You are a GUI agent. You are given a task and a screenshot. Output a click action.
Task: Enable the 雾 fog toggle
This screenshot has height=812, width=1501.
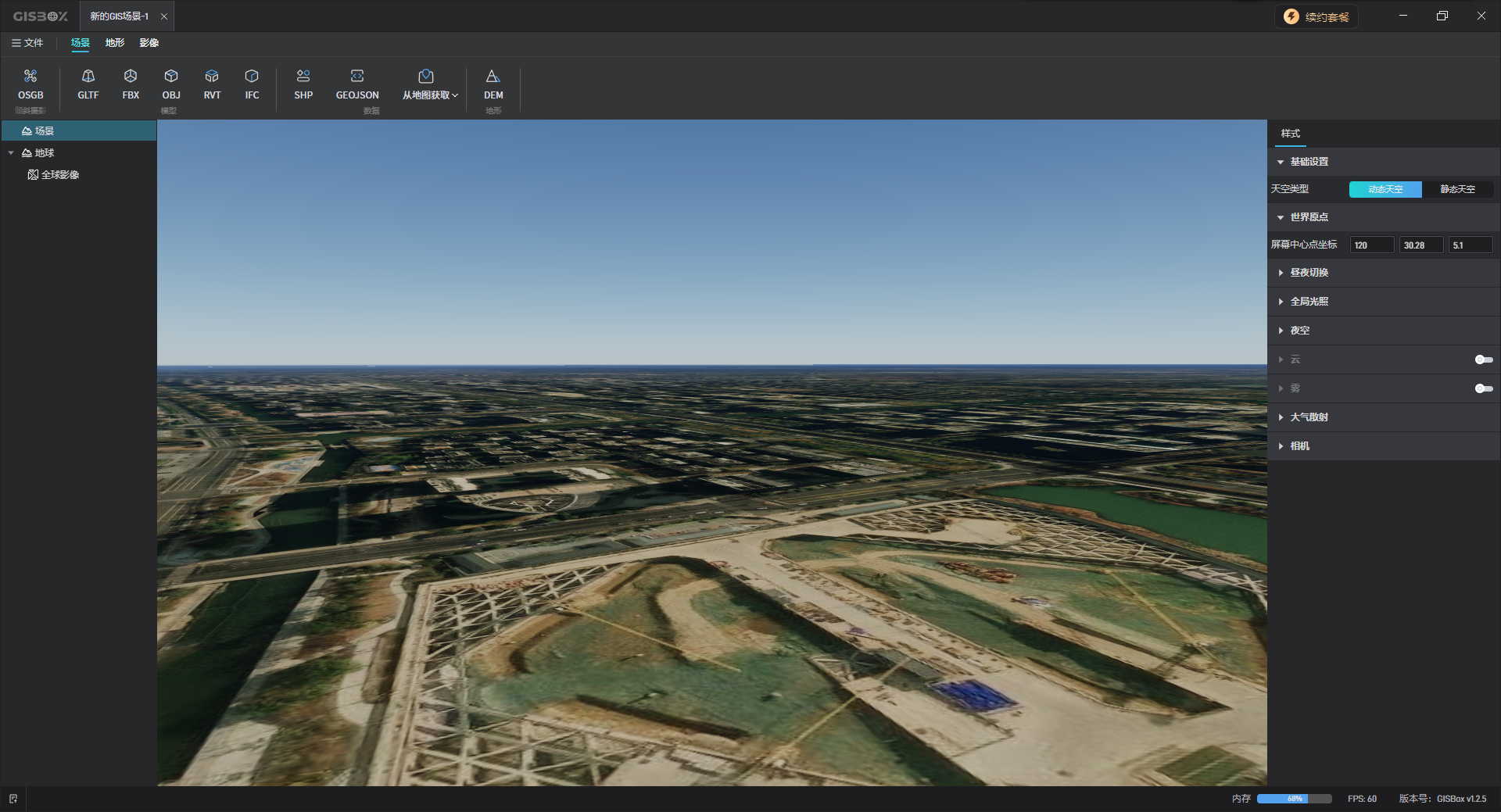1484,388
